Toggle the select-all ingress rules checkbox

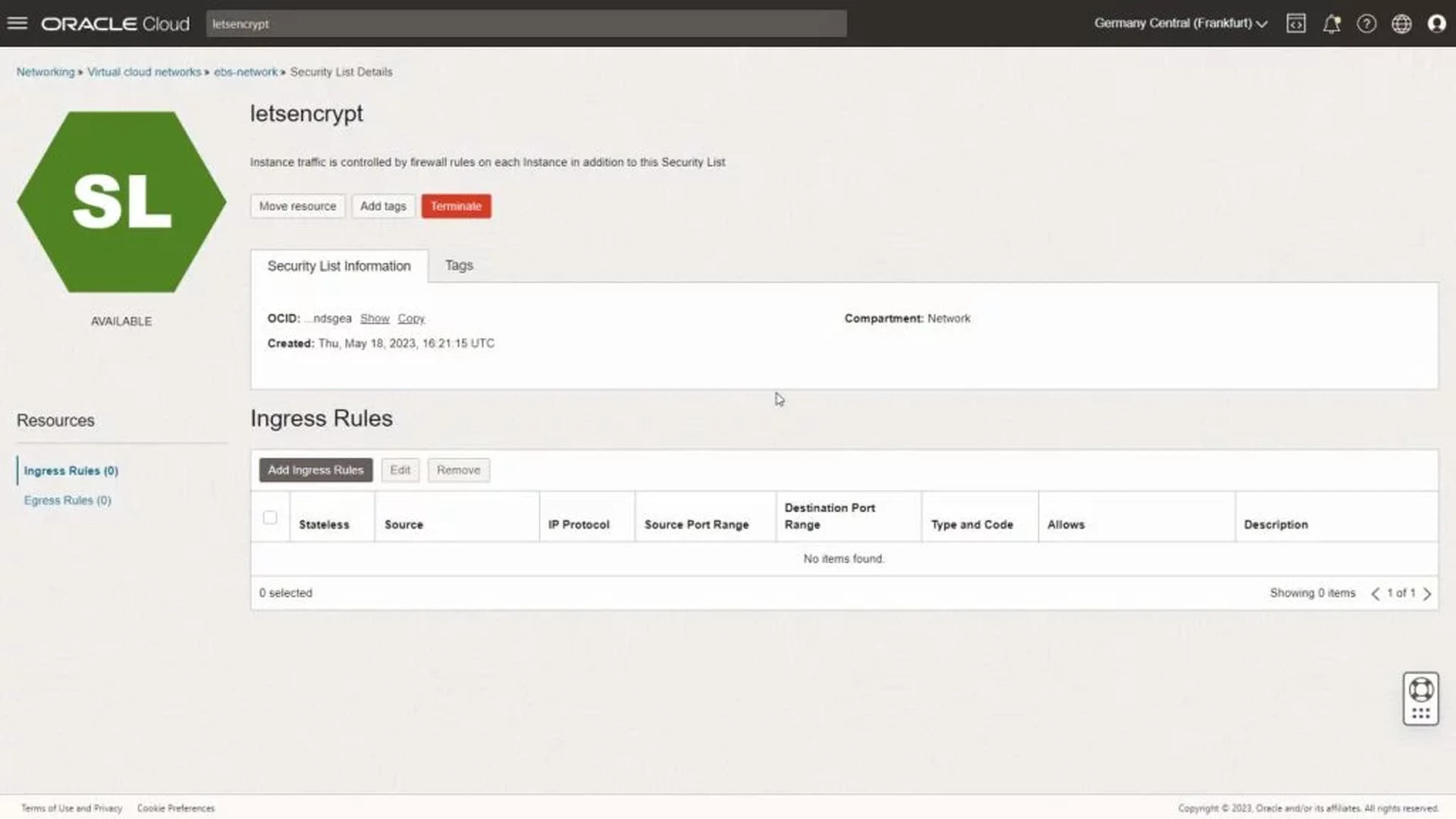(x=270, y=517)
